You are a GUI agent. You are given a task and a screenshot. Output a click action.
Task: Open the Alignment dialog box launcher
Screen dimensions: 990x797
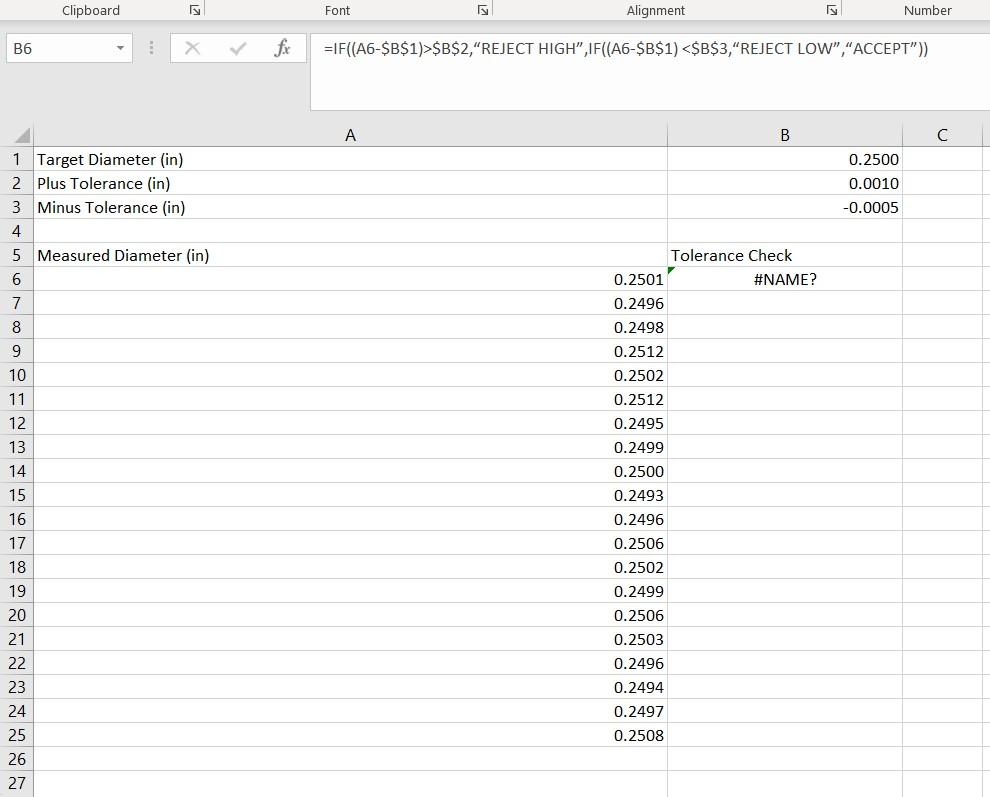click(830, 10)
